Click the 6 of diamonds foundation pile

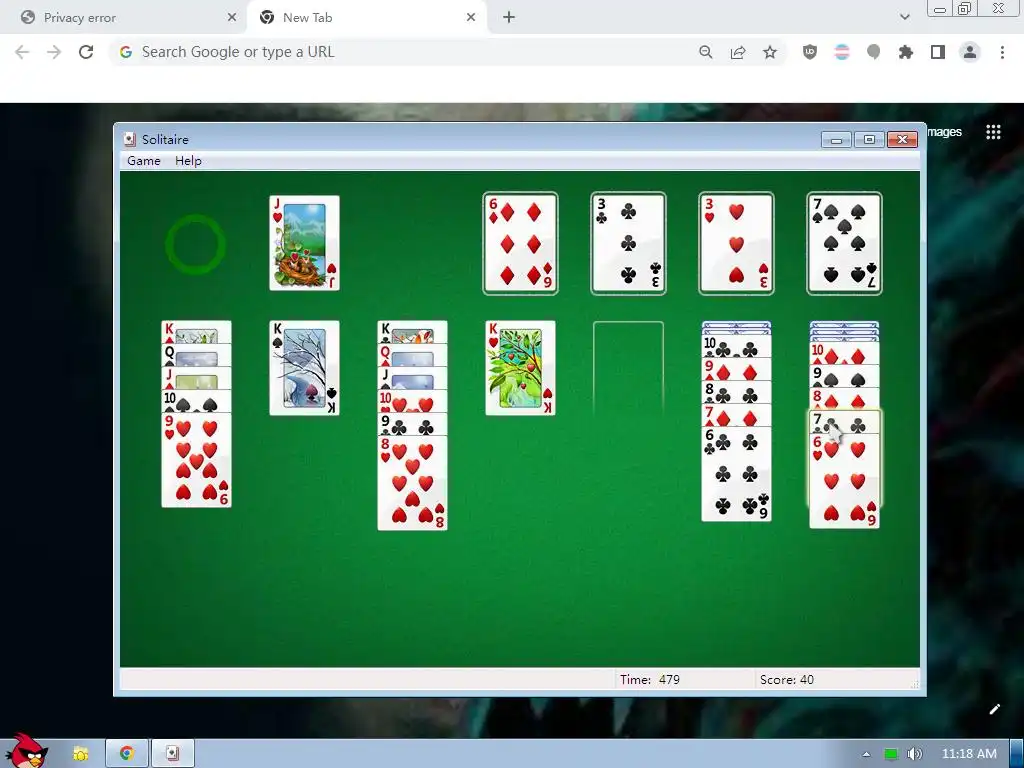tap(520, 244)
